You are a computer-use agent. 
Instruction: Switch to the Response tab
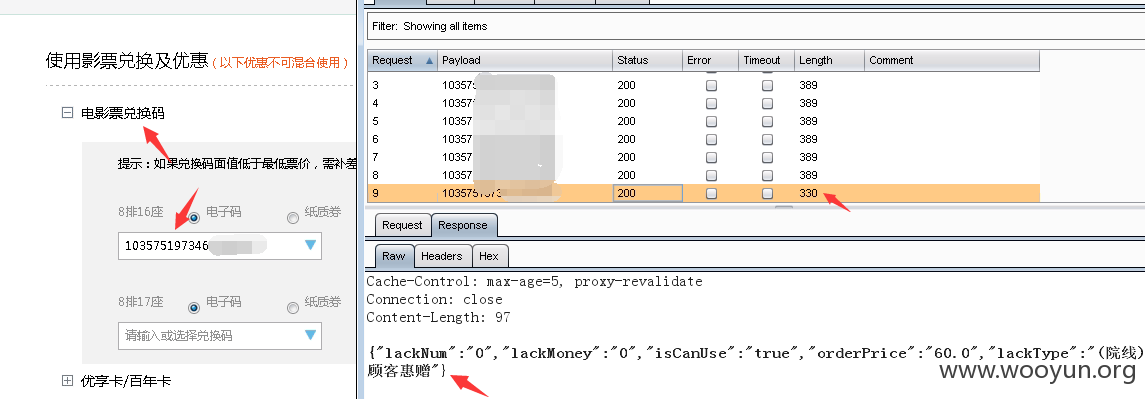point(464,225)
